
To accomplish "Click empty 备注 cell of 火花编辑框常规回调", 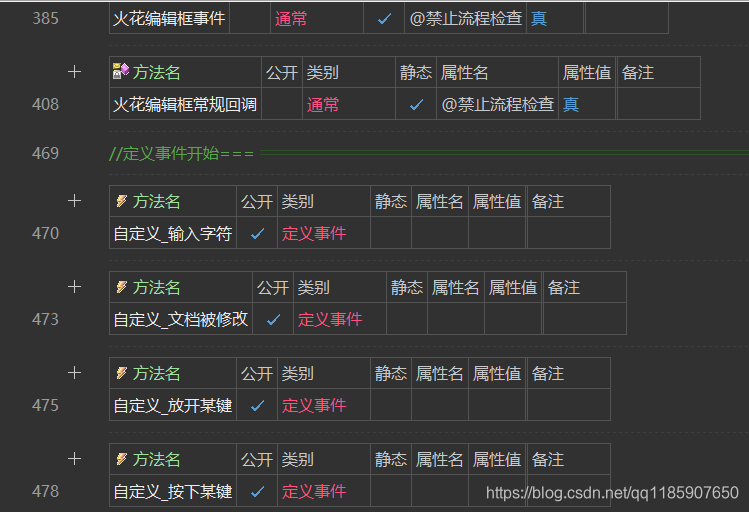I will point(658,104).
